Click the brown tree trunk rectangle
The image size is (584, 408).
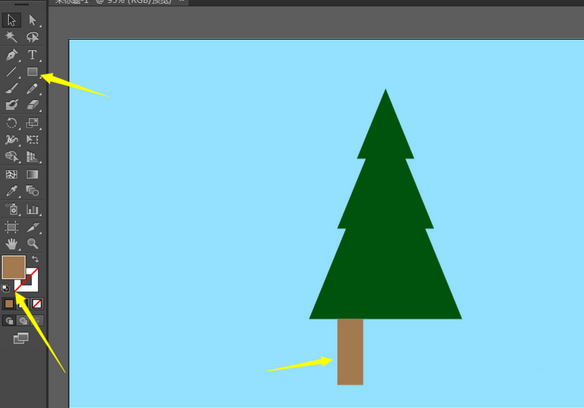tap(350, 352)
